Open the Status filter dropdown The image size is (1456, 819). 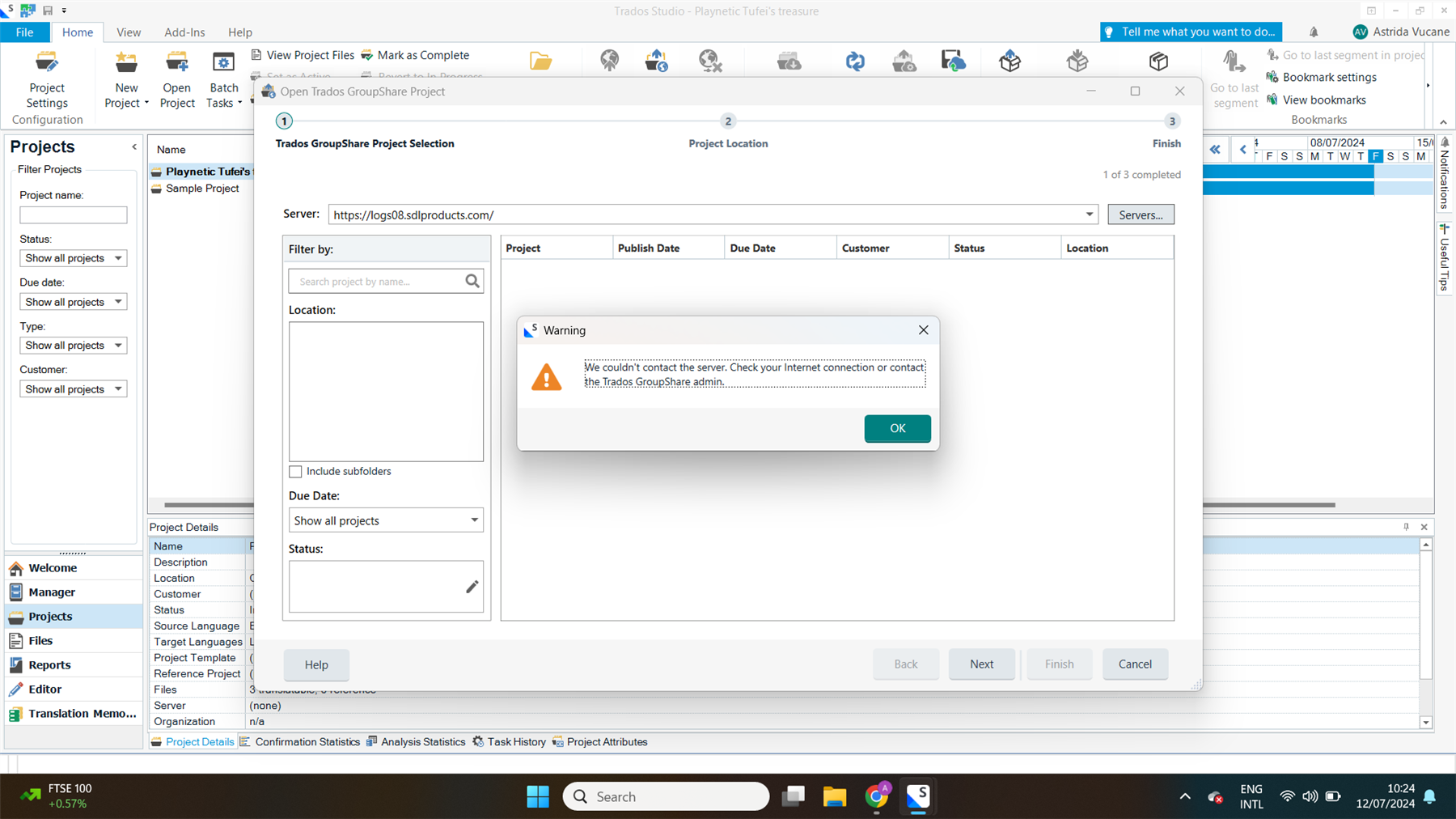click(x=73, y=258)
